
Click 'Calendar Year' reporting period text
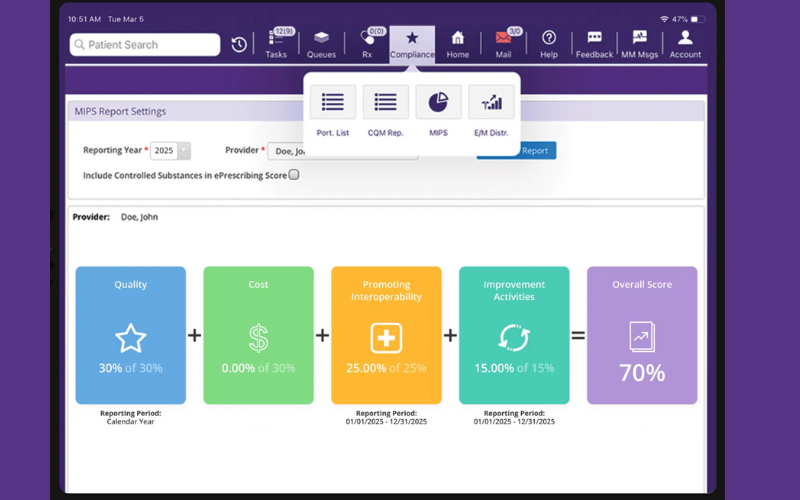(131, 421)
